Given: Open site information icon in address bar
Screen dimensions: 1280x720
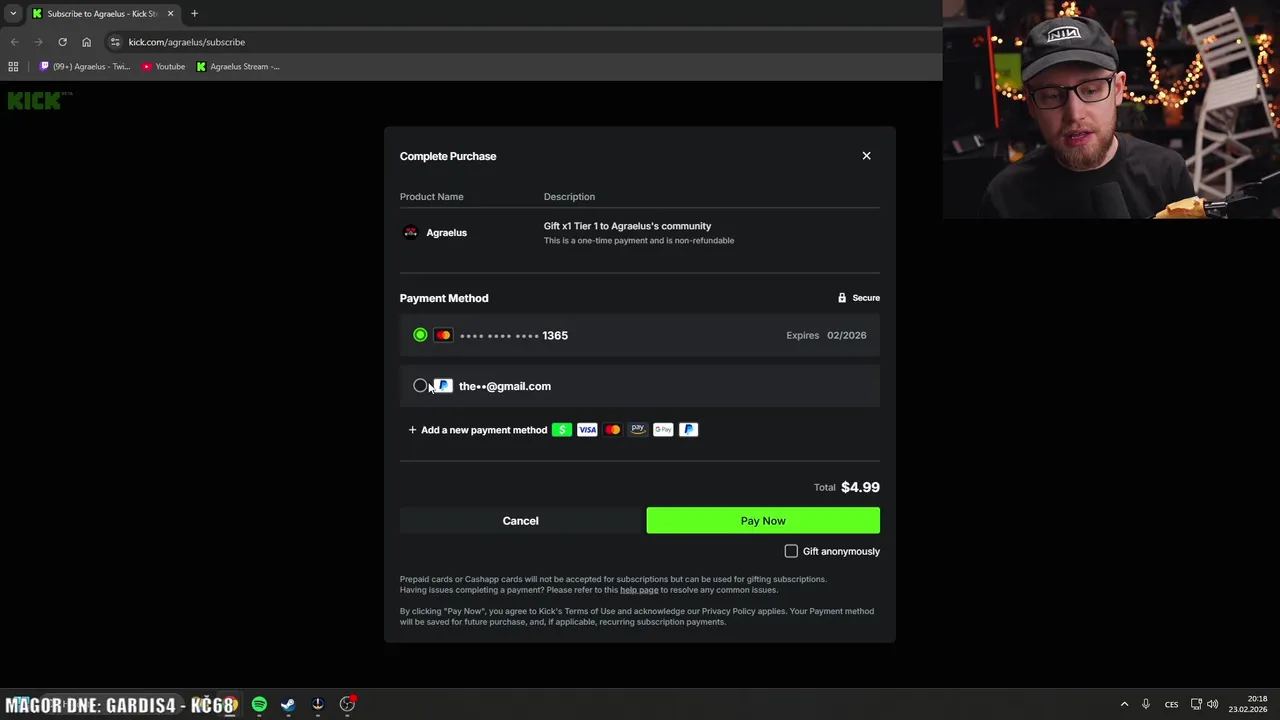Looking at the screenshot, I should 115,42.
